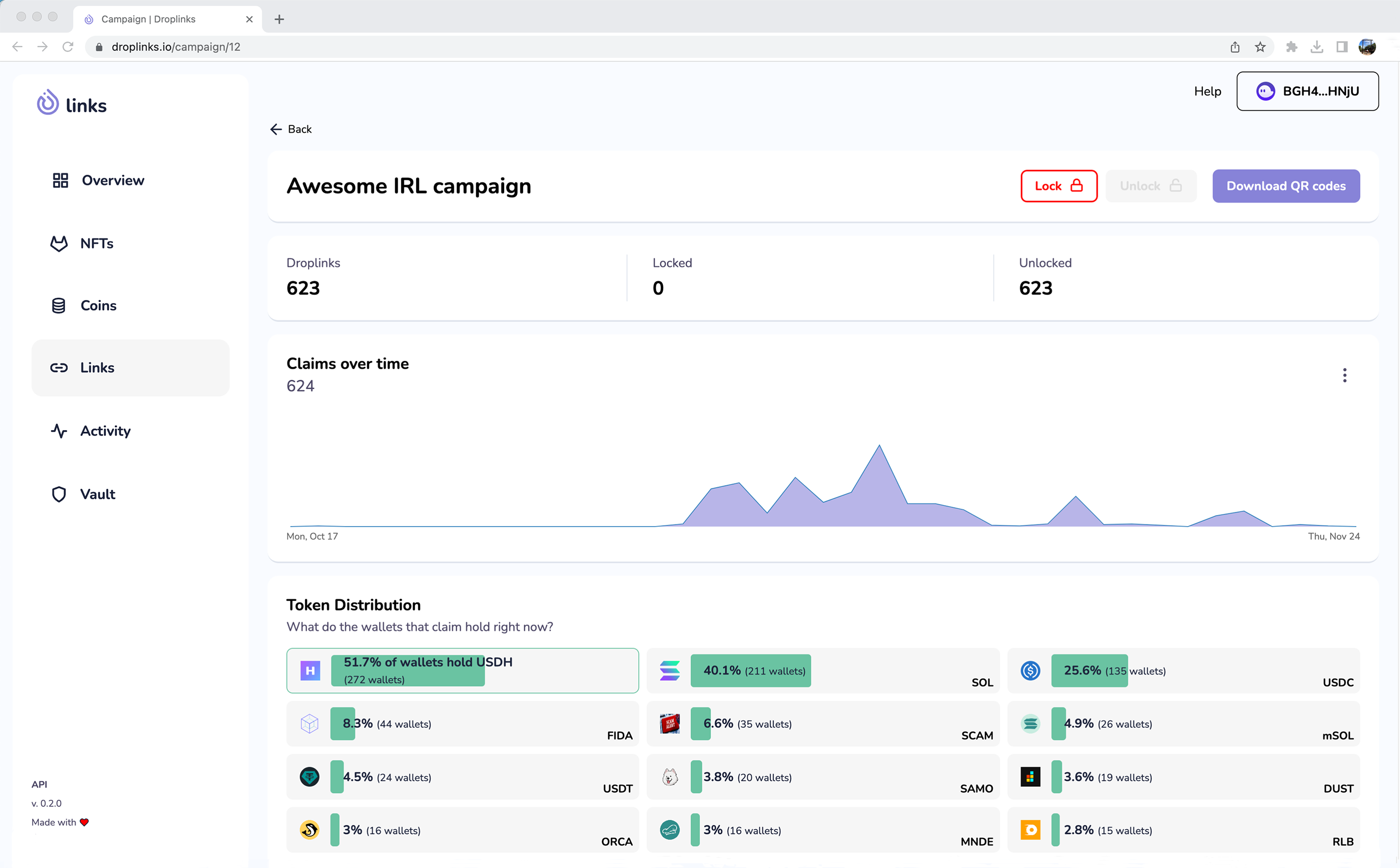Viewport: 1400px width, 868px height.
Task: Click the Download QR codes button
Action: pyautogui.click(x=1286, y=186)
